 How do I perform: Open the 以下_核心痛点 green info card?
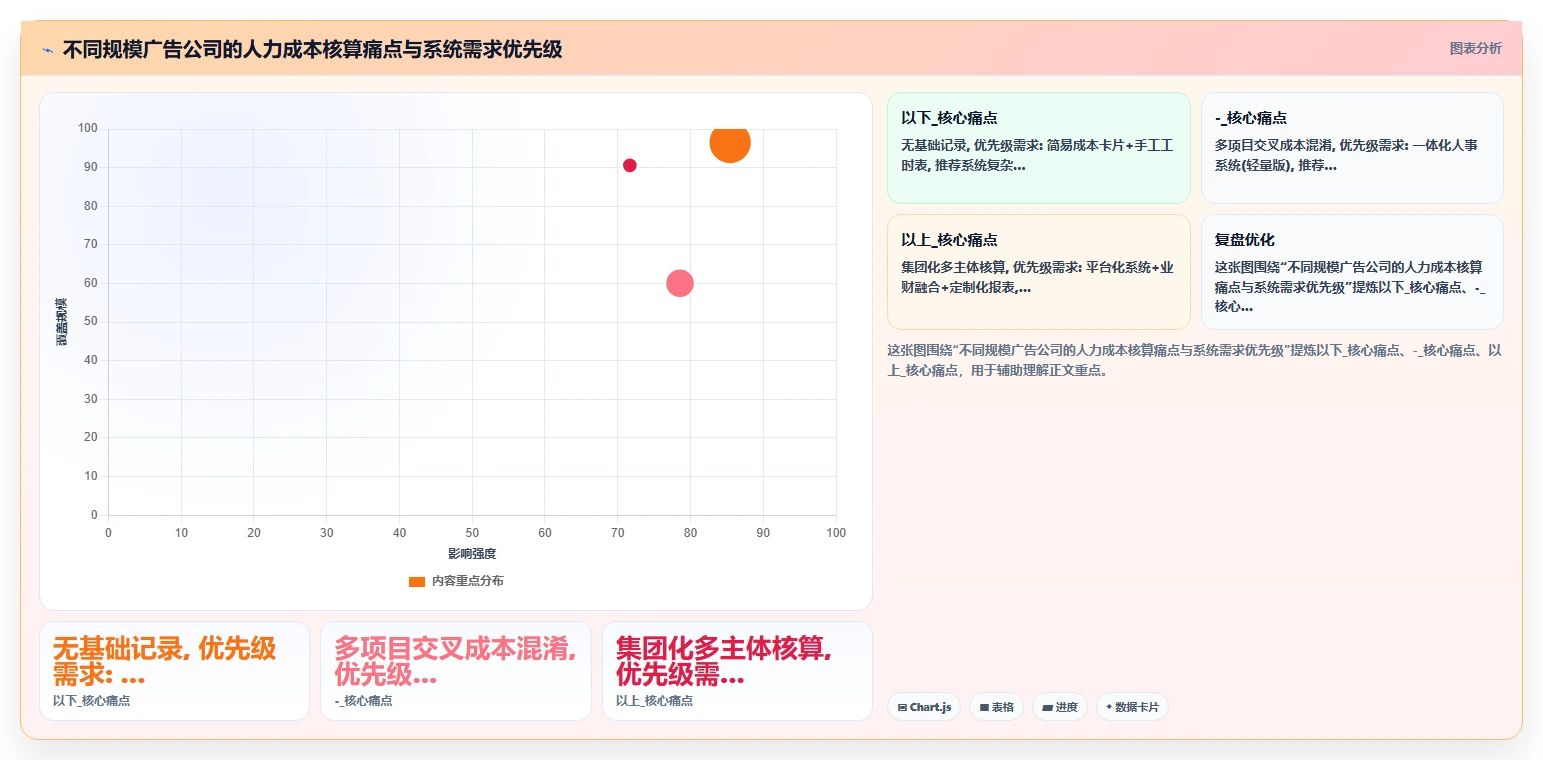(1039, 148)
